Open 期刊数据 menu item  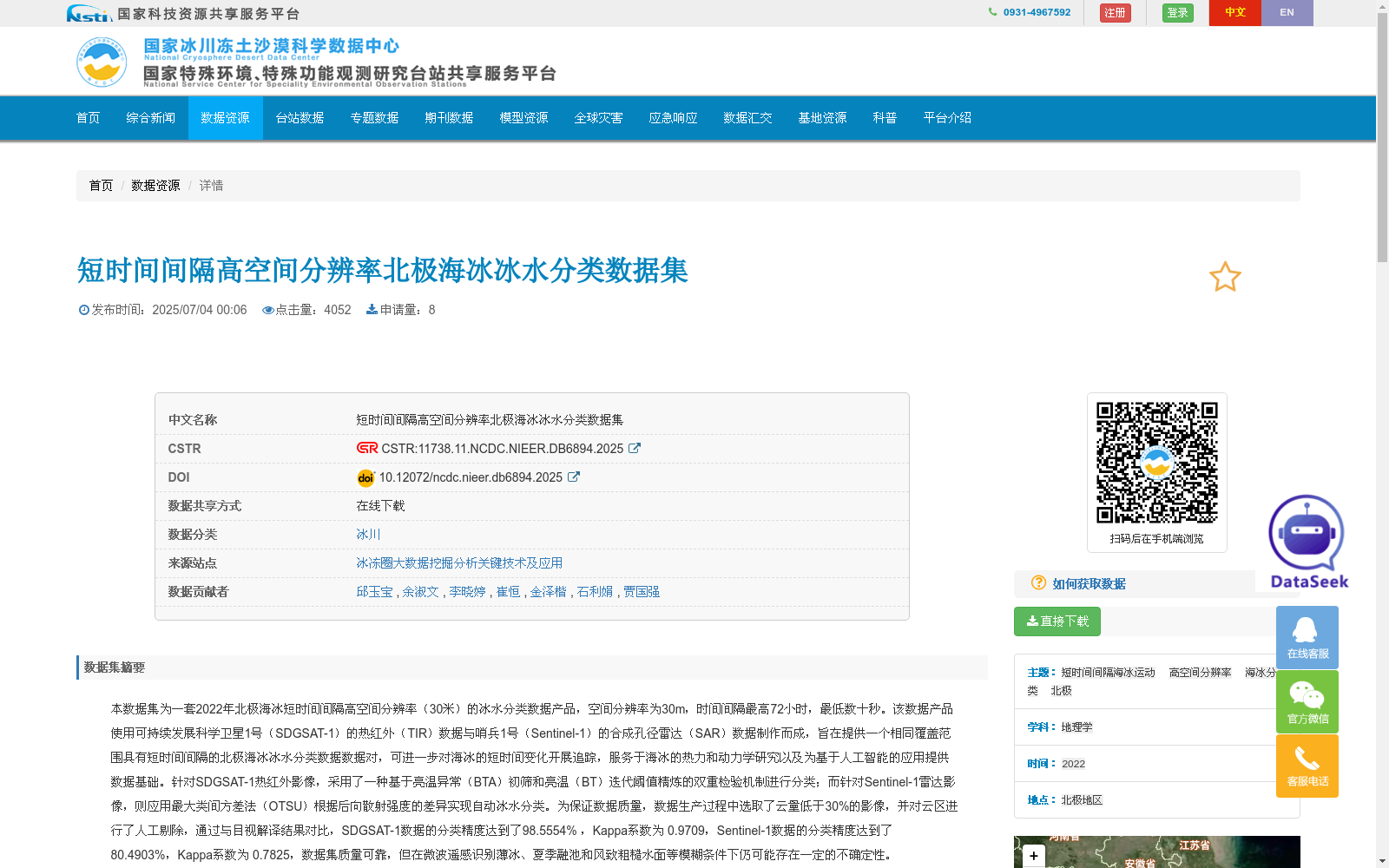pos(450,118)
